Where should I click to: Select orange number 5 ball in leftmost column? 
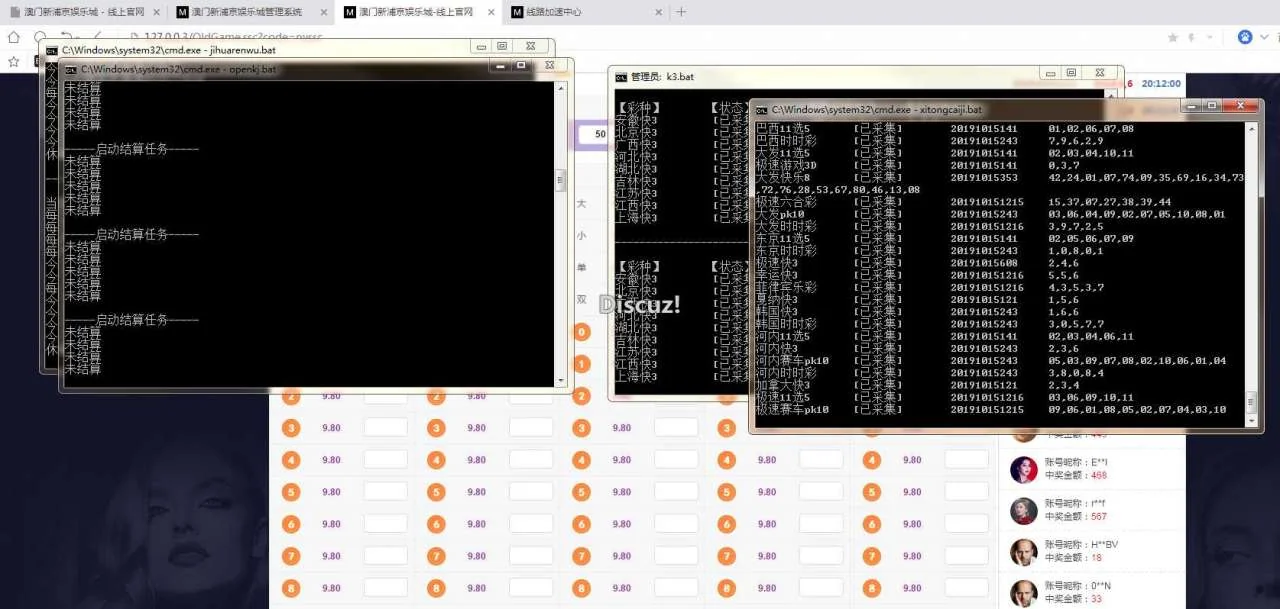click(291, 492)
